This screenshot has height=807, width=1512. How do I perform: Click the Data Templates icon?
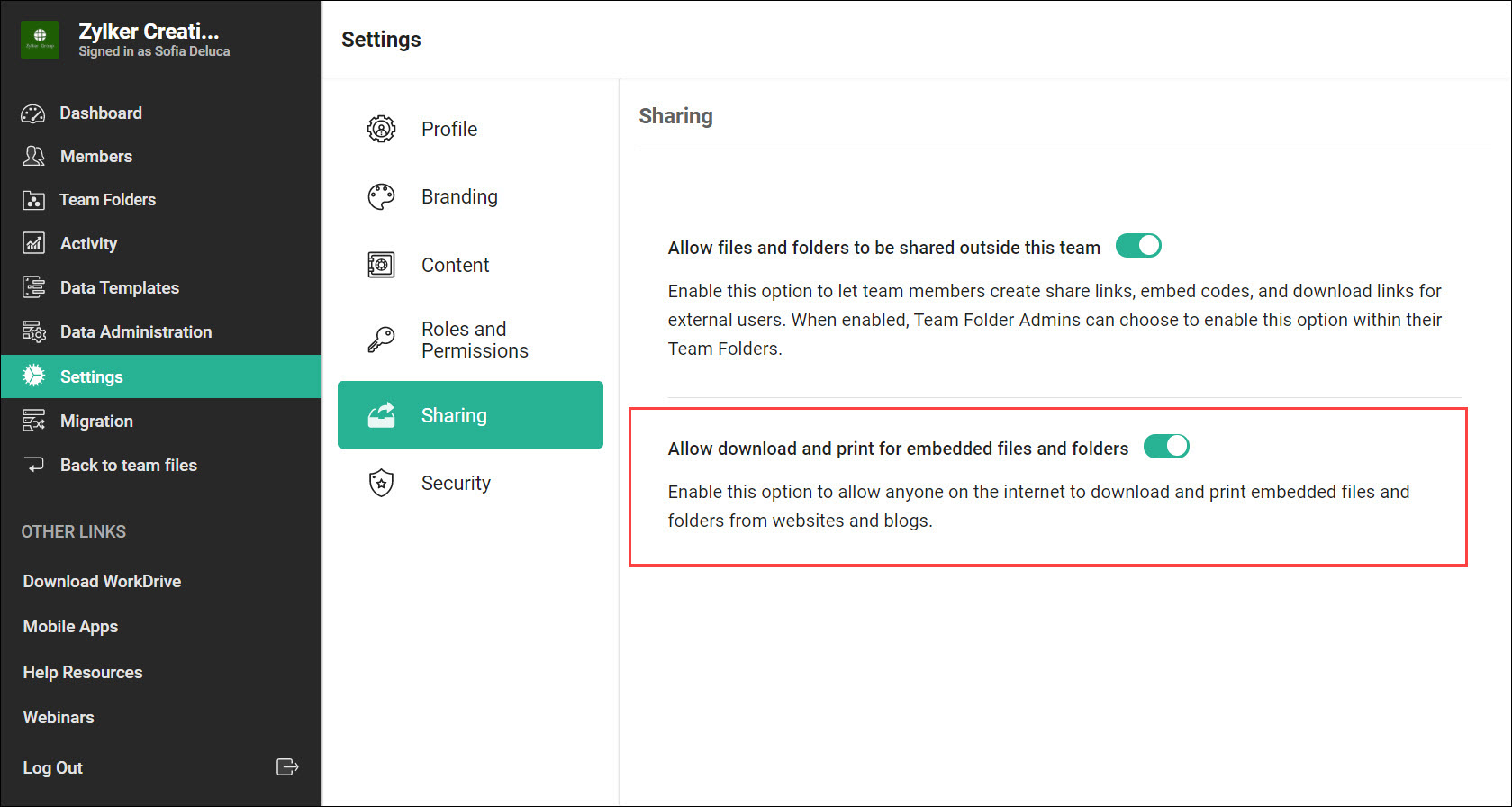33,287
